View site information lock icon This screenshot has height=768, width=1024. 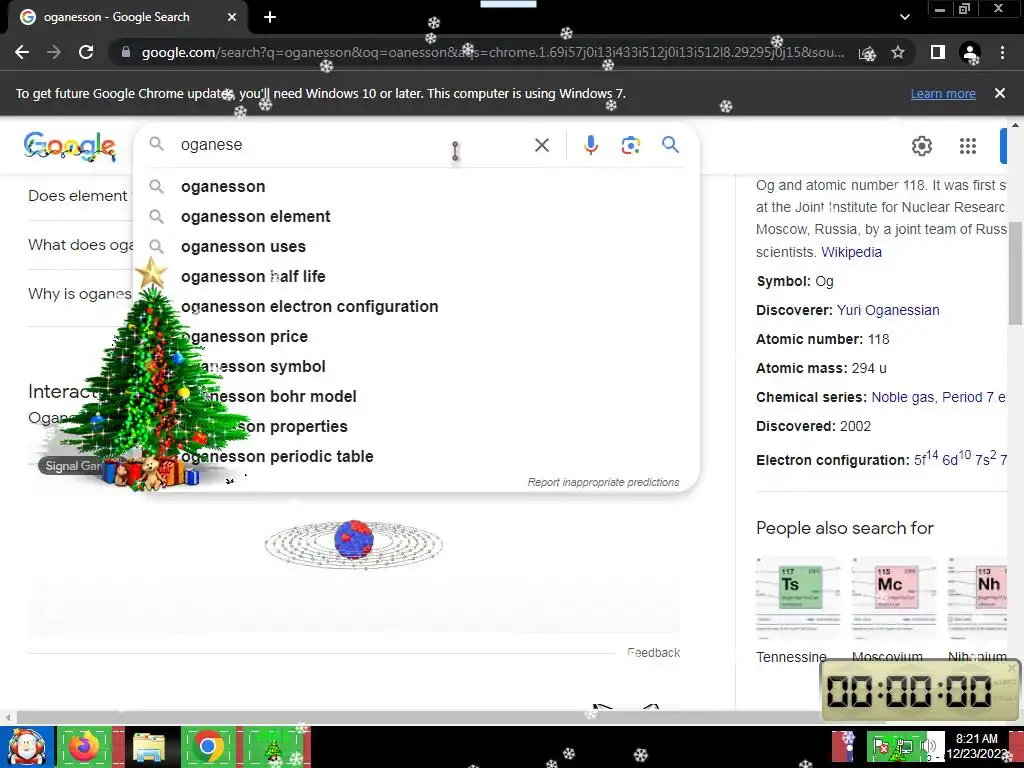pyautogui.click(x=126, y=52)
